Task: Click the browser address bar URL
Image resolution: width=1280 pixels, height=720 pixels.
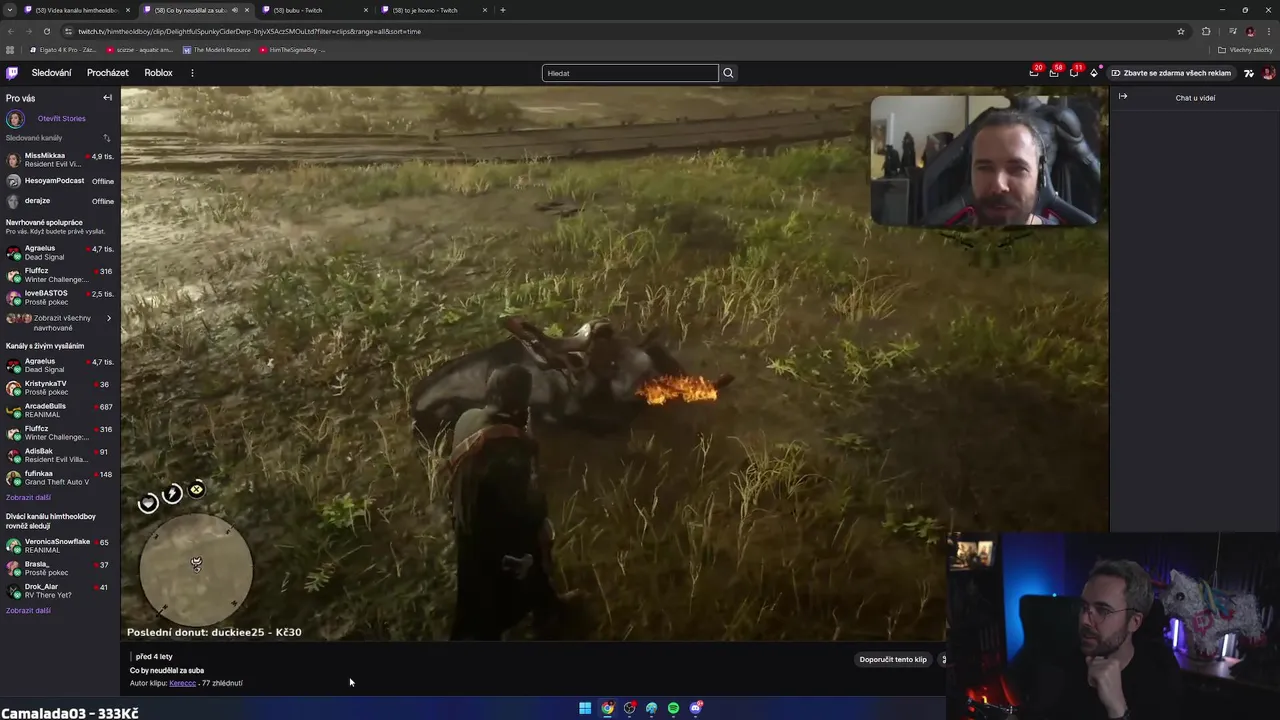Action: point(249,31)
